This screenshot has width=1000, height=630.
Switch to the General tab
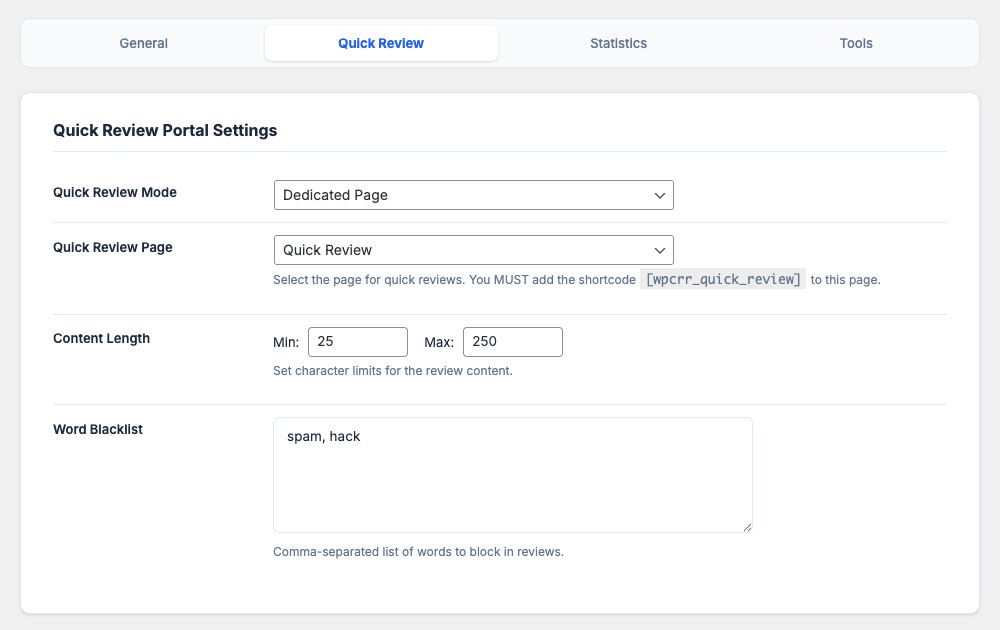tap(143, 43)
